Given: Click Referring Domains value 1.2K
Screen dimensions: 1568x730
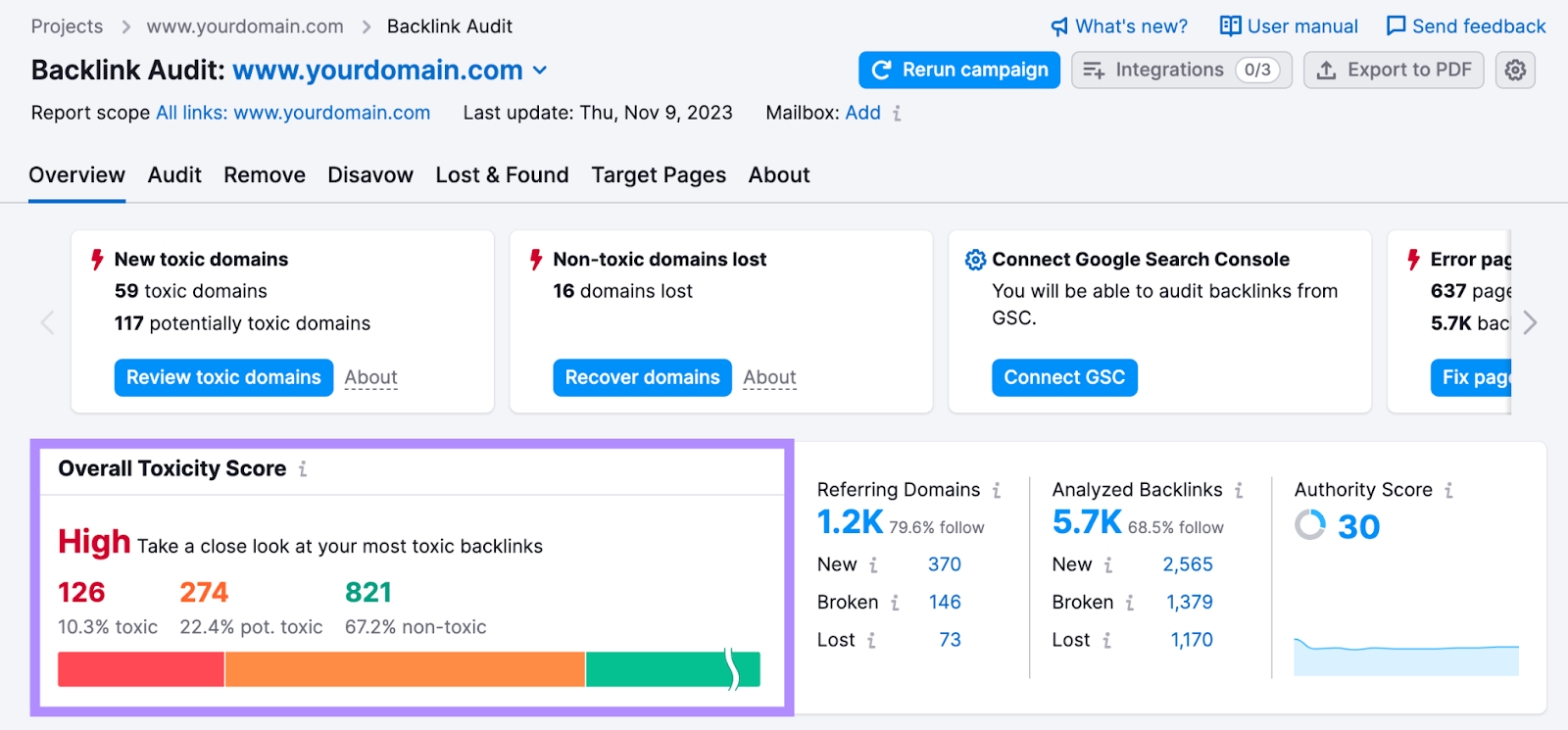Looking at the screenshot, I should pyautogui.click(x=850, y=523).
